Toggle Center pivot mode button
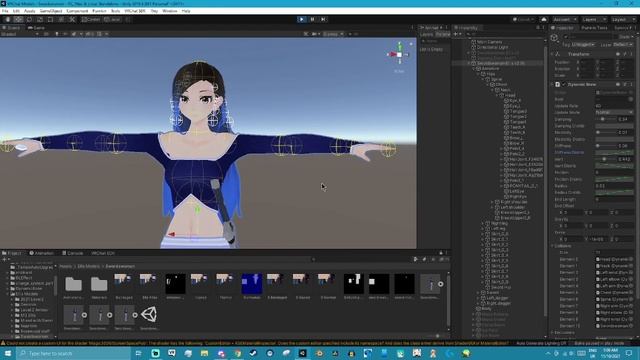The width and height of the screenshot is (640, 360). click(91, 19)
